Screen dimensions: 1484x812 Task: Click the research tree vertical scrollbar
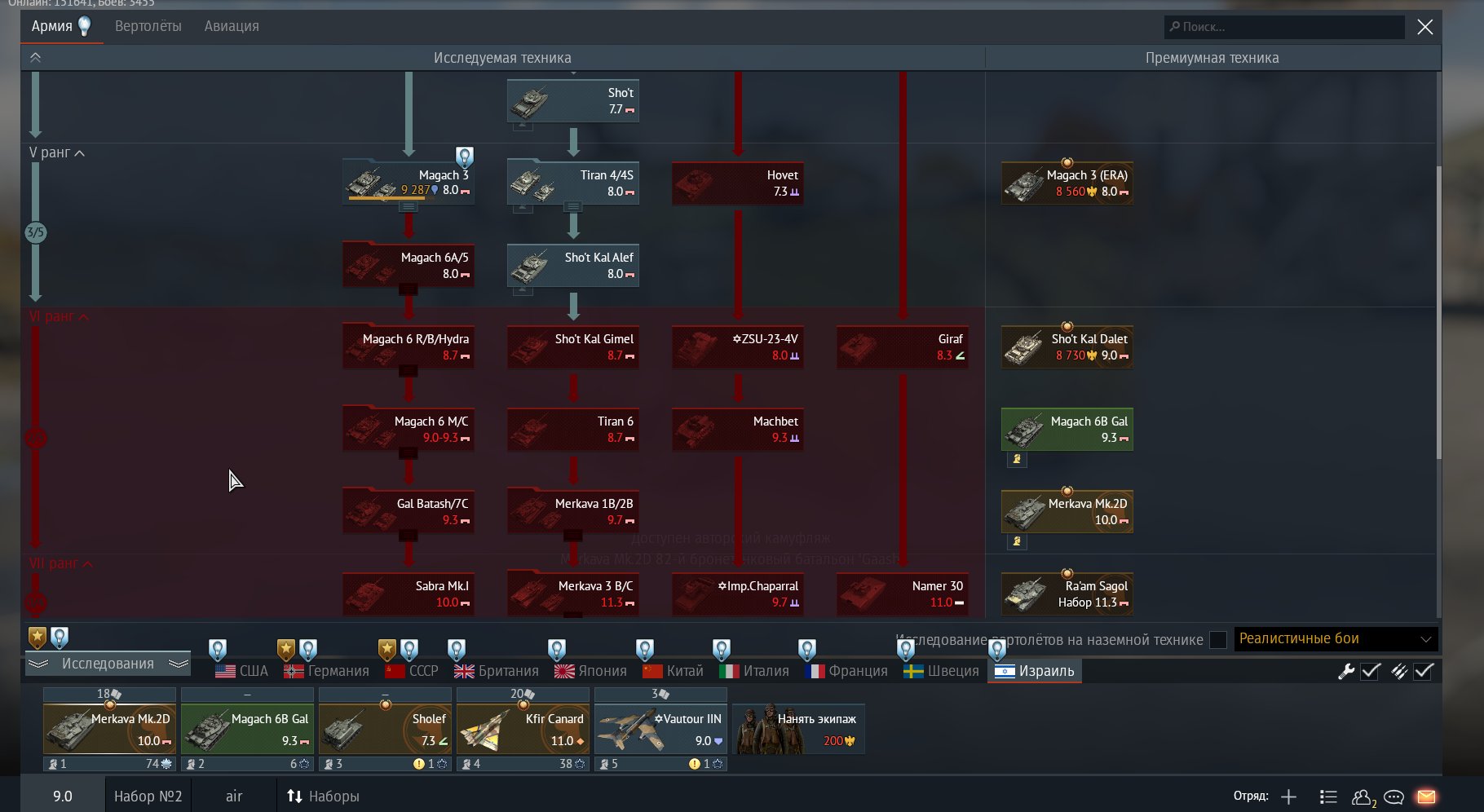[x=1438, y=310]
